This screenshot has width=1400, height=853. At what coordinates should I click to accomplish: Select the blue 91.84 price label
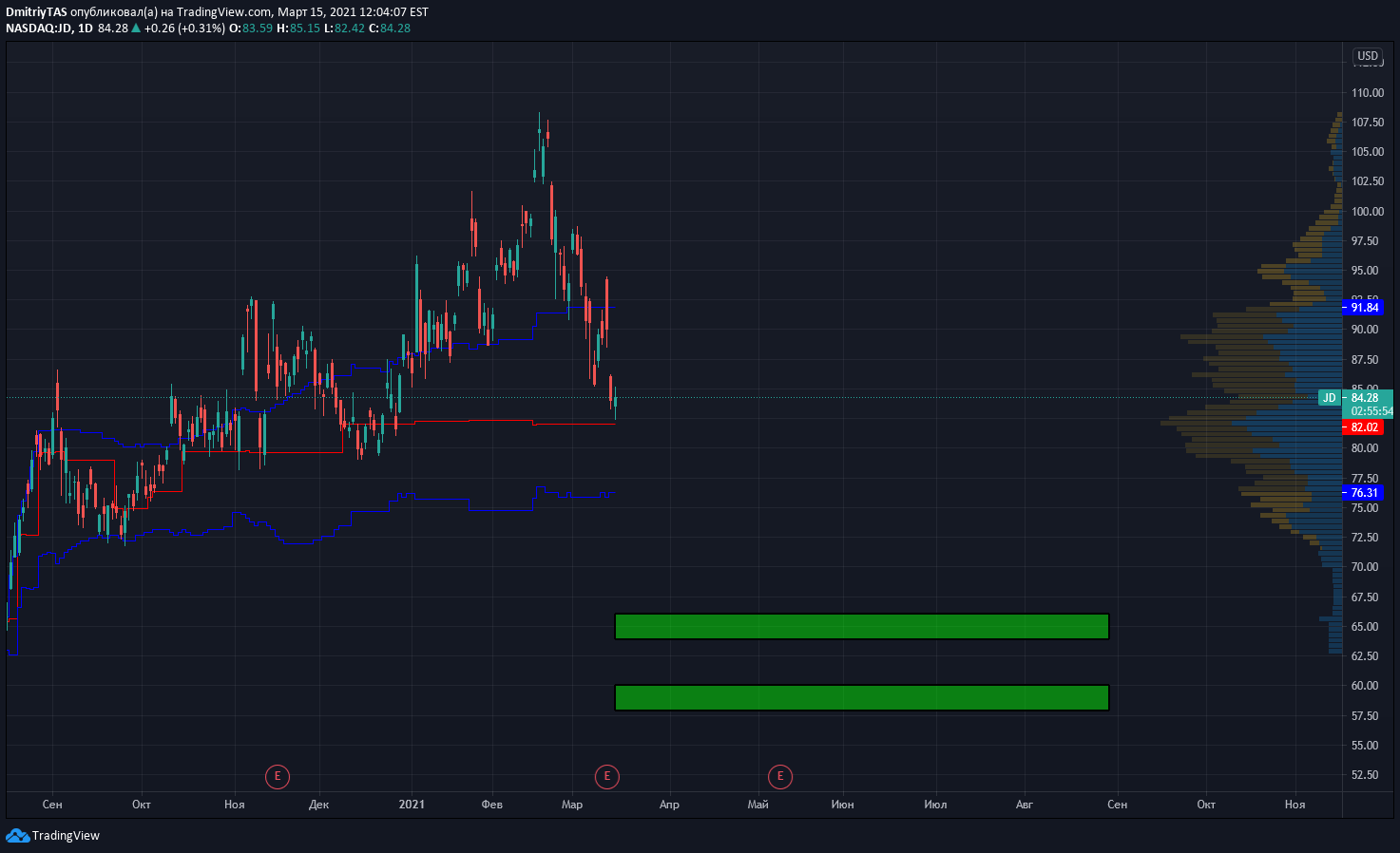pos(1363,308)
